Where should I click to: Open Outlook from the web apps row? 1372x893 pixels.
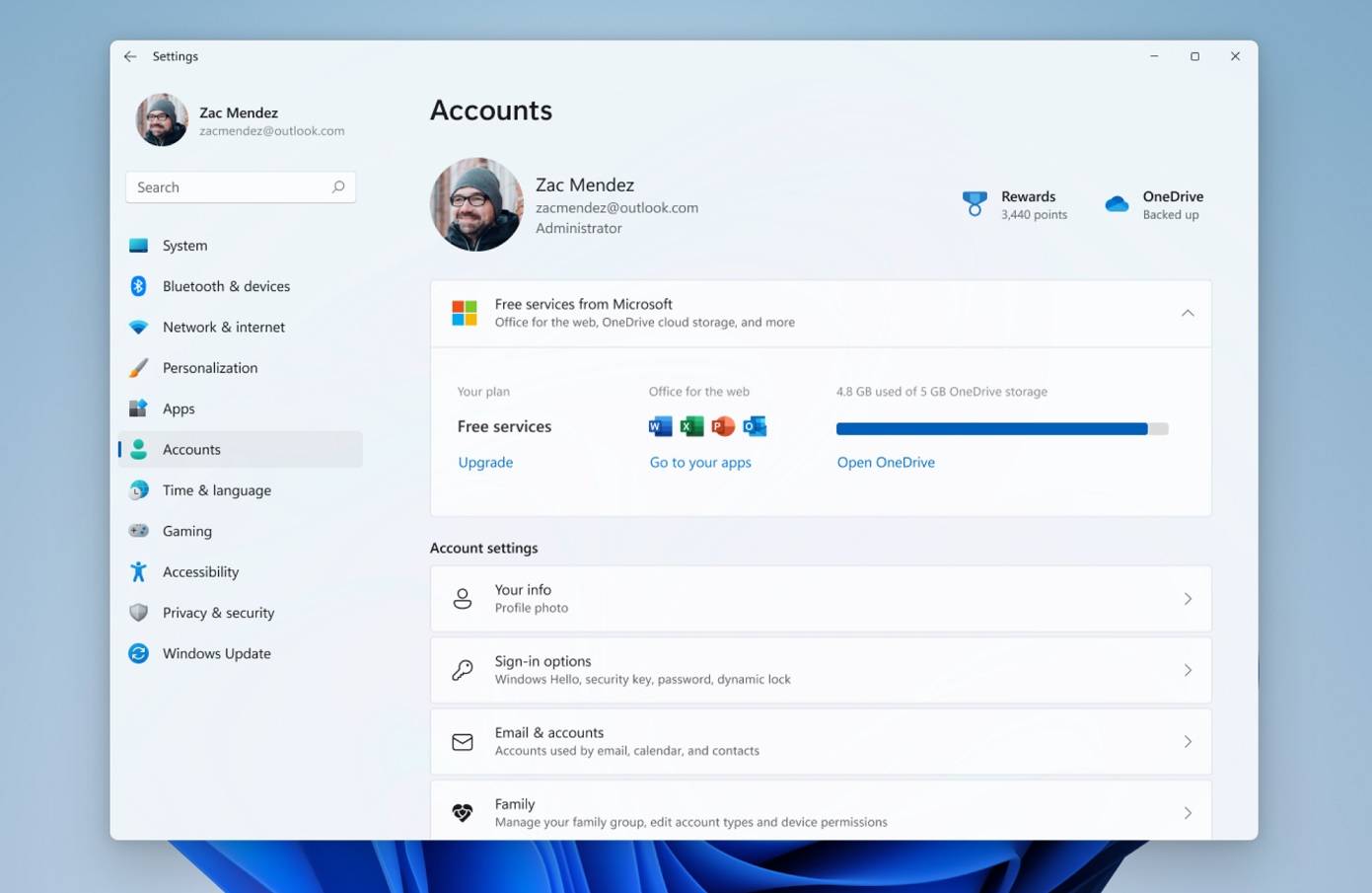click(x=755, y=425)
